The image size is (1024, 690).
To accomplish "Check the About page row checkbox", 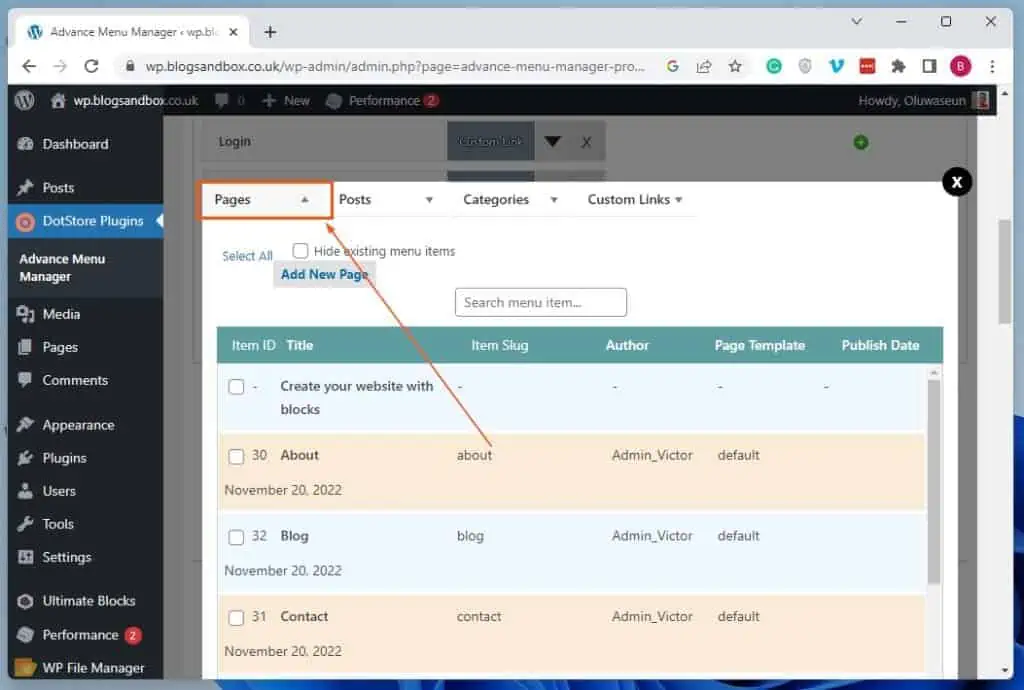I will pos(237,456).
